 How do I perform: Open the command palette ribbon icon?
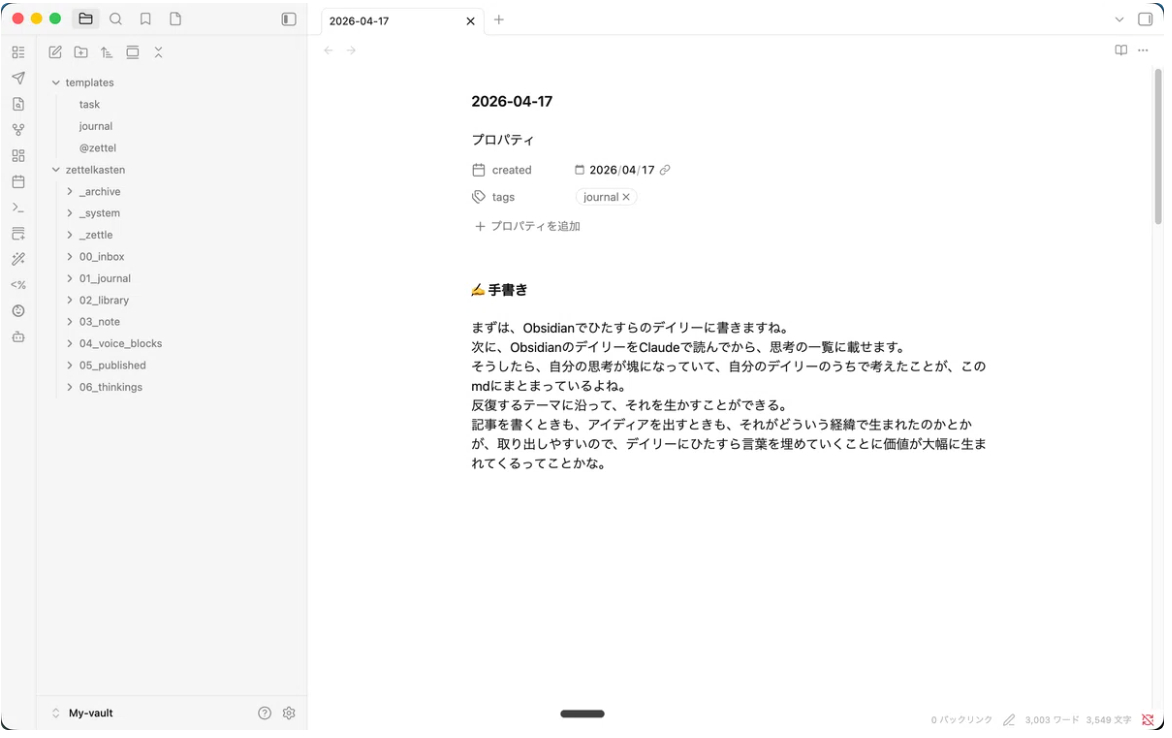click(19, 208)
